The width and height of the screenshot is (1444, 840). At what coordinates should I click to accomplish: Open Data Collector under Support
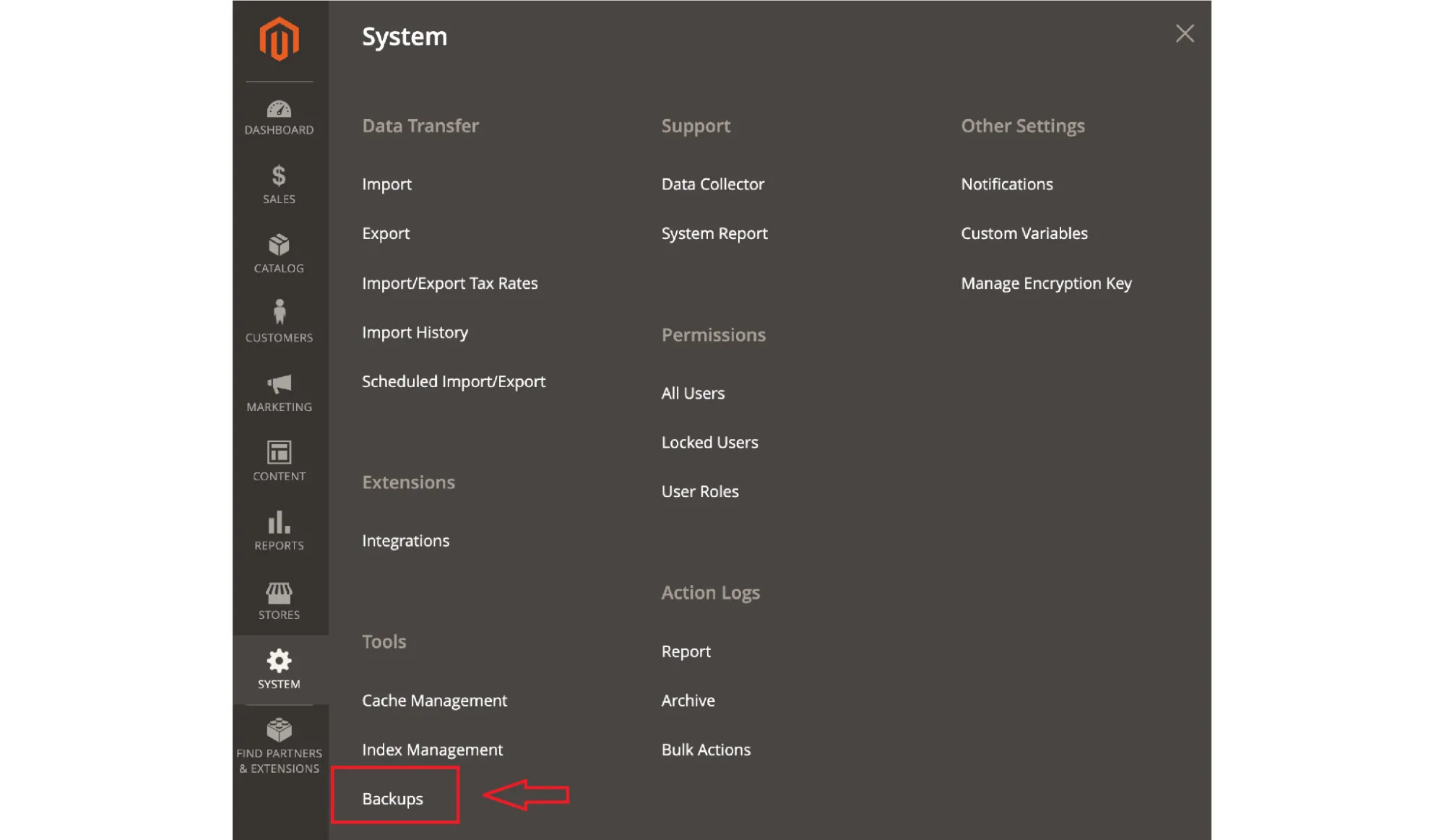(712, 184)
